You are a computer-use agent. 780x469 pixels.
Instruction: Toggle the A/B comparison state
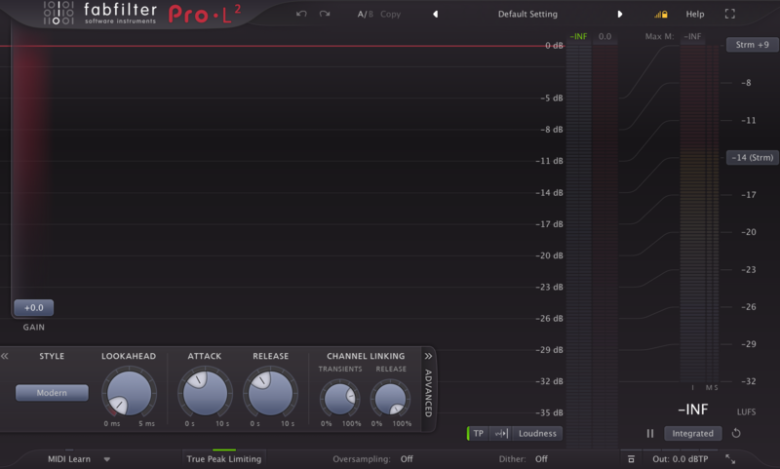365,14
